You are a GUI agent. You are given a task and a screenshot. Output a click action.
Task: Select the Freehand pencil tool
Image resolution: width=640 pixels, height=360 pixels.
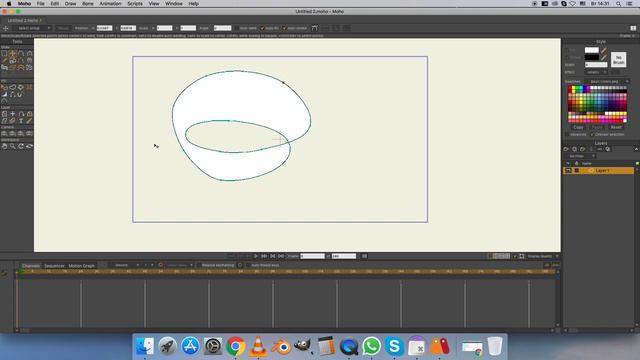[x=4, y=60]
